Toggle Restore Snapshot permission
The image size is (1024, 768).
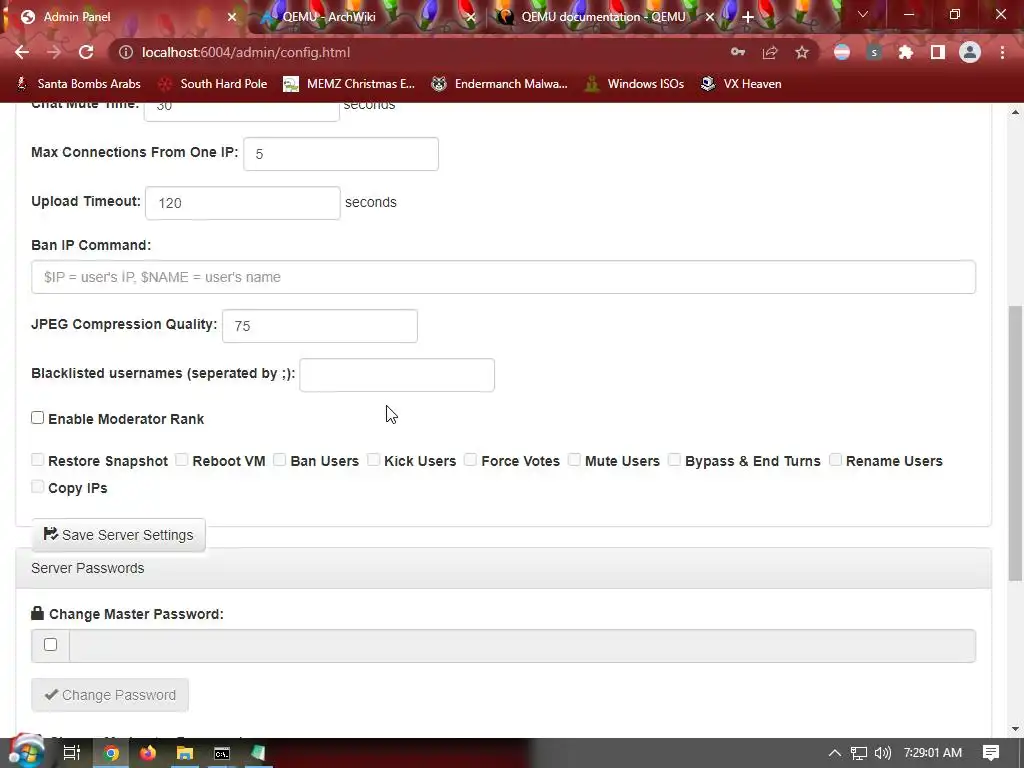click(x=37, y=460)
